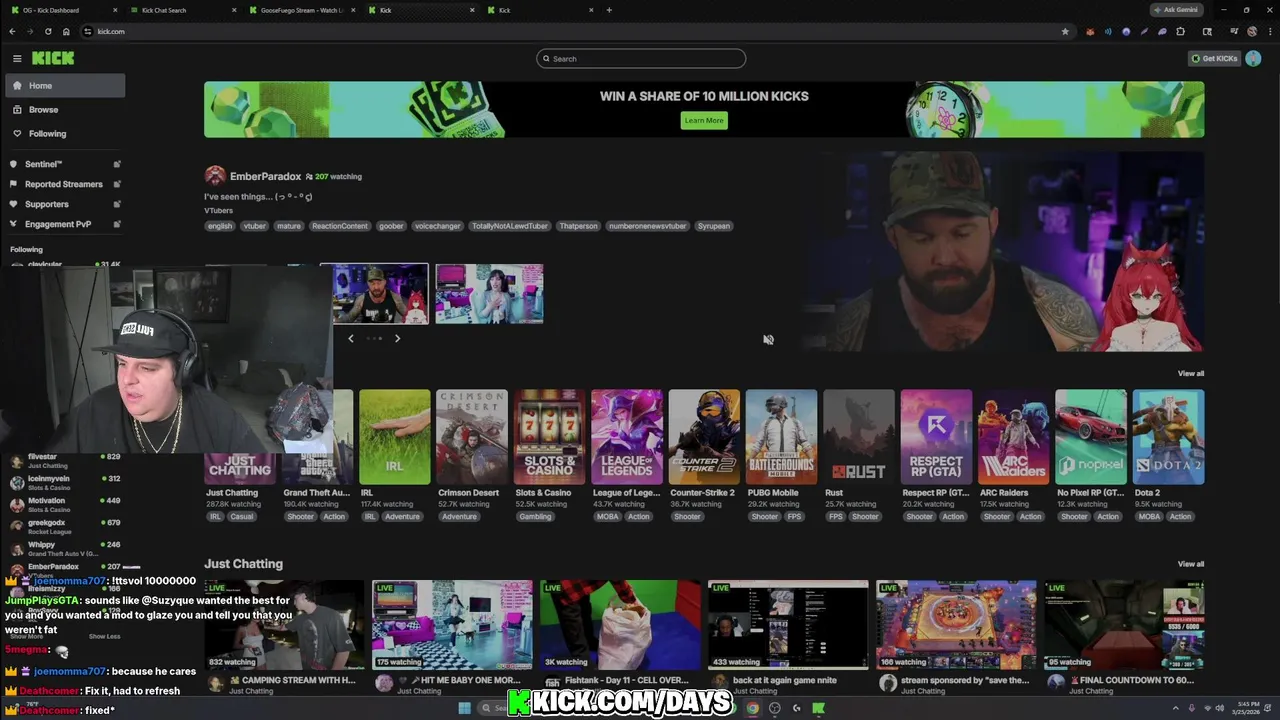This screenshot has width=1280, height=720.
Task: Bookmark the page with the star icon
Action: pos(1065,31)
